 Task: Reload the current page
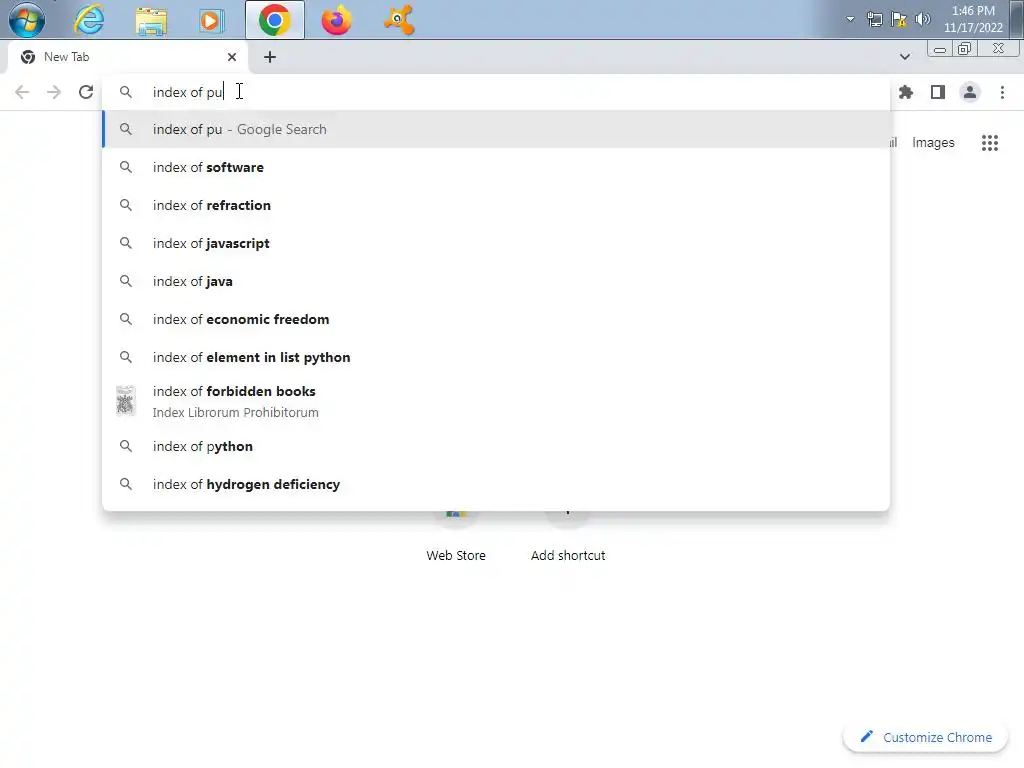[x=86, y=92]
